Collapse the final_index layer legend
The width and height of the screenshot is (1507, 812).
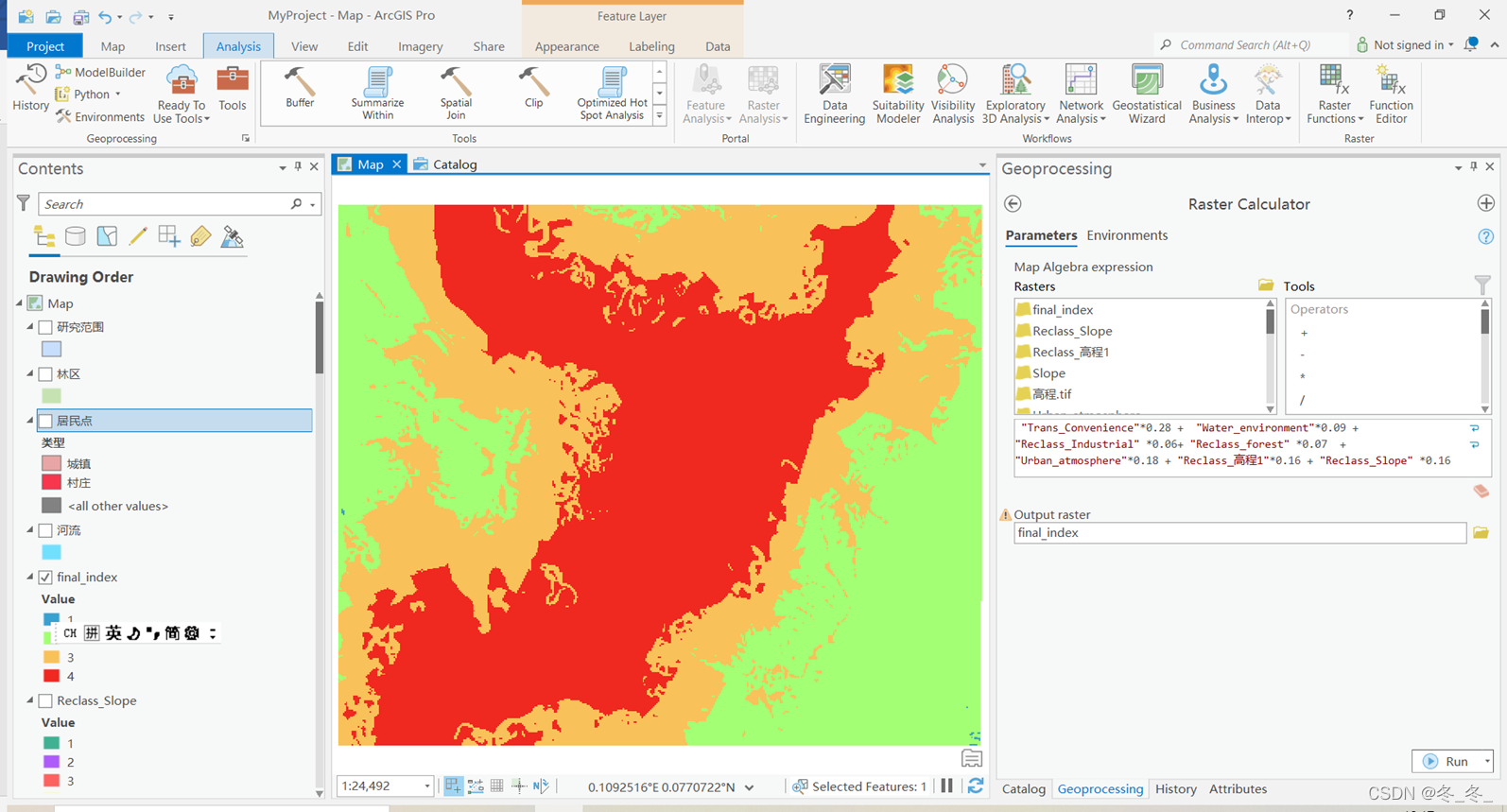click(x=30, y=577)
